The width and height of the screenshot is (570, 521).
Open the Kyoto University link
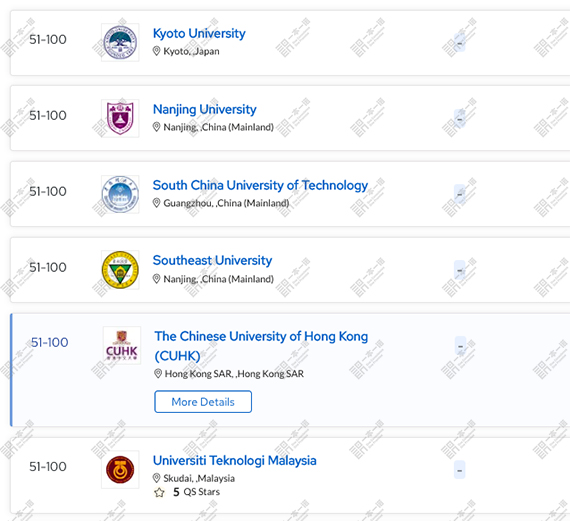click(199, 33)
